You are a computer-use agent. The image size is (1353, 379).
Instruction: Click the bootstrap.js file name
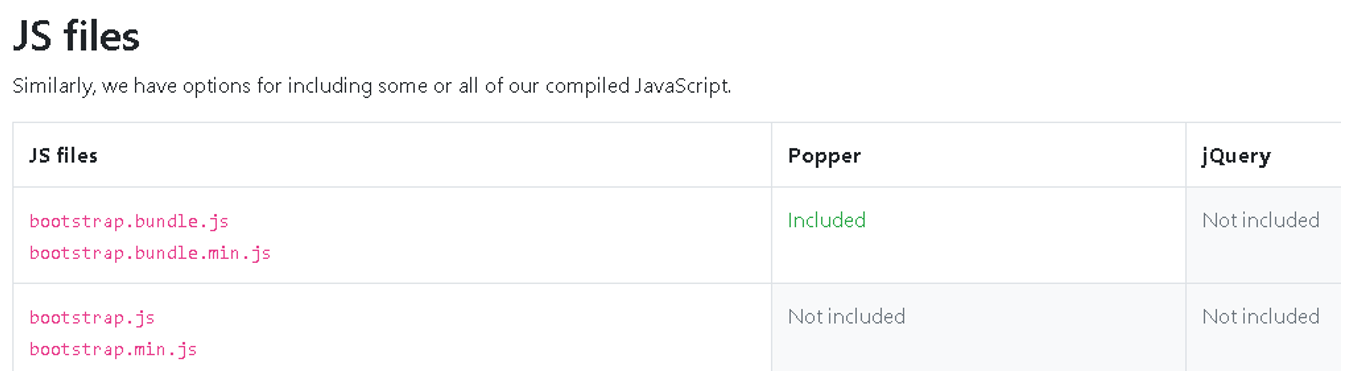click(x=92, y=318)
